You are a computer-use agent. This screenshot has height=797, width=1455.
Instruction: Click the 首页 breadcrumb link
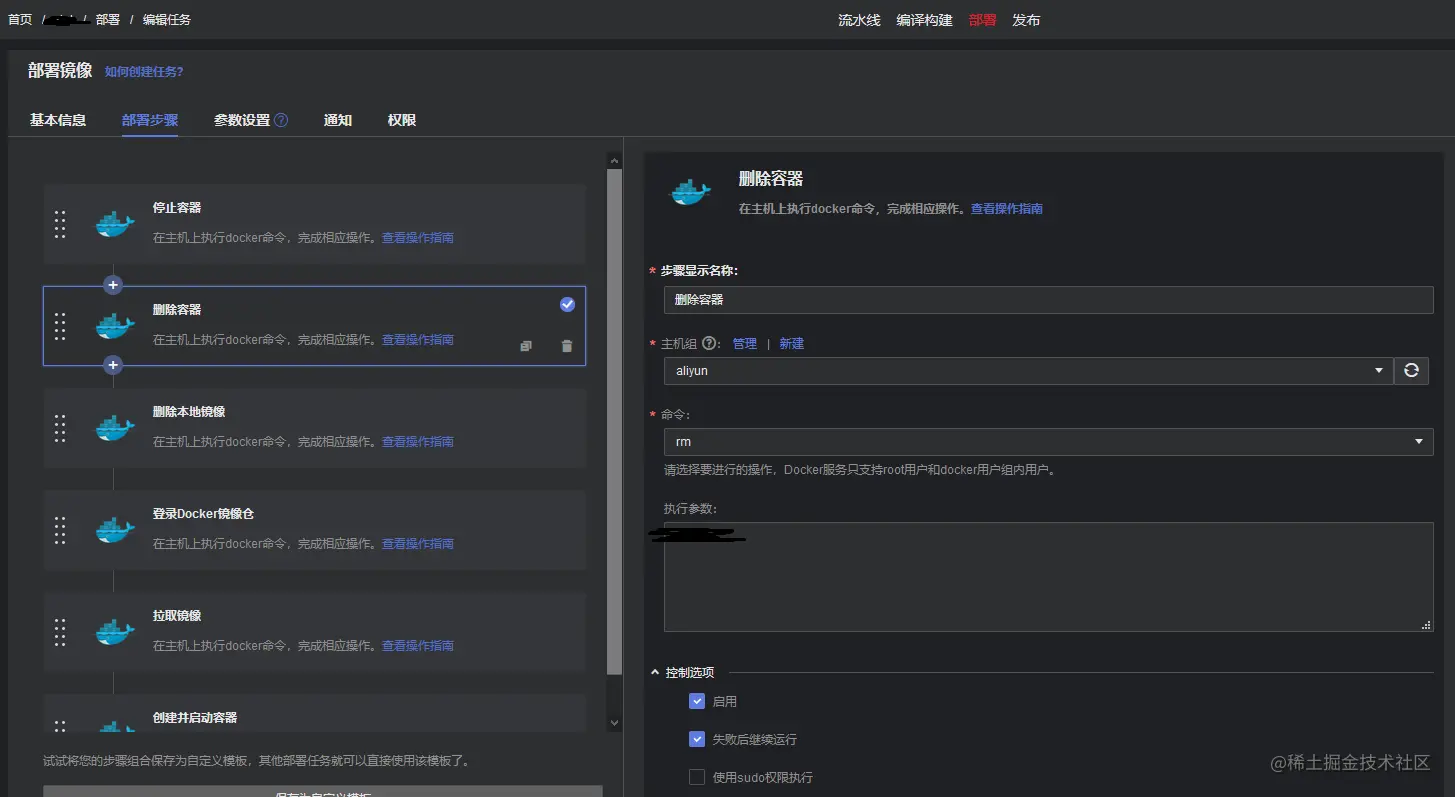pyautogui.click(x=20, y=20)
